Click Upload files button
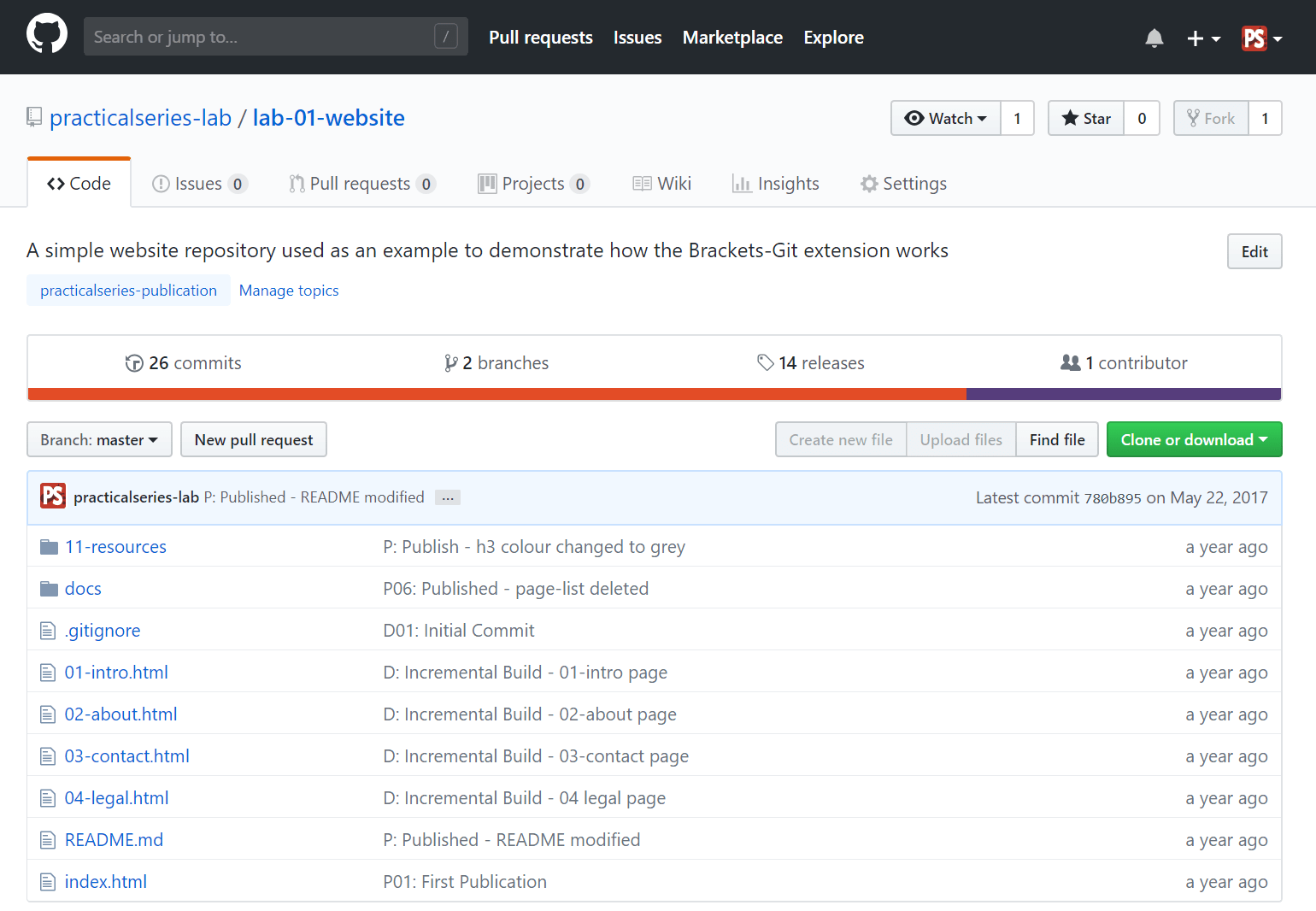This screenshot has height=911, width=1316. [x=961, y=439]
